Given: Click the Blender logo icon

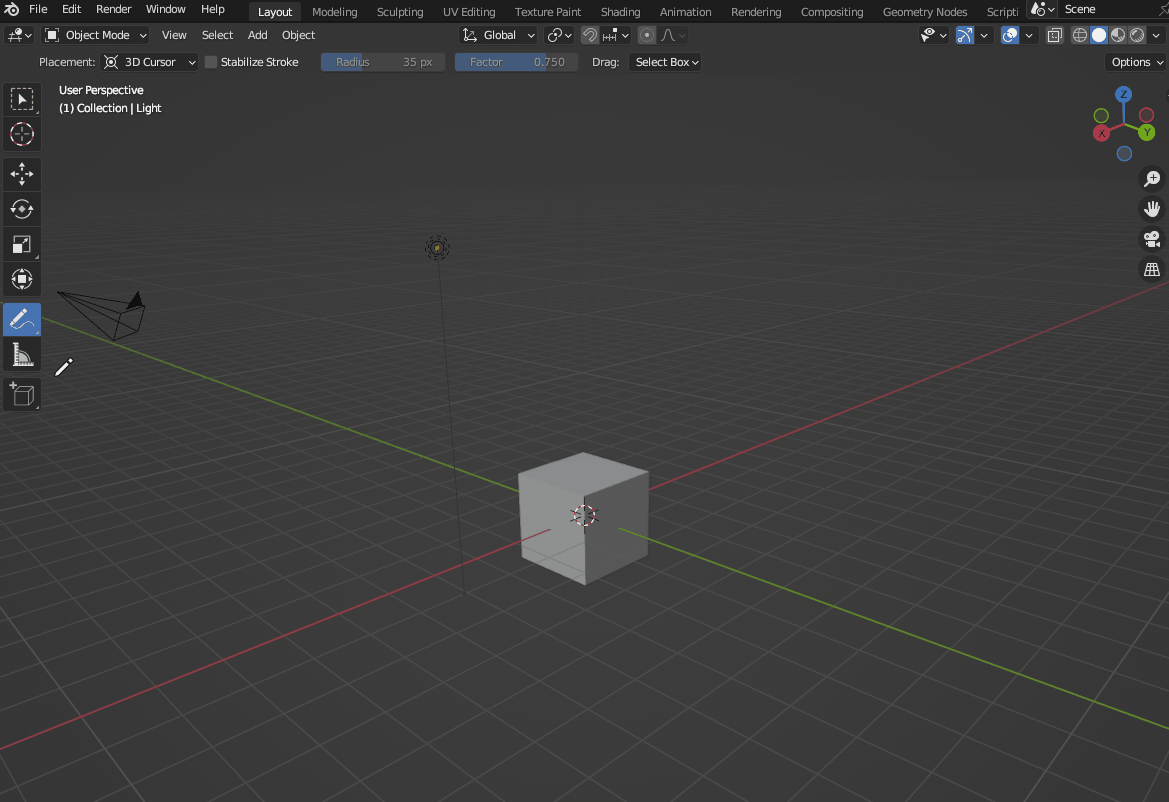Looking at the screenshot, I should [11, 9].
